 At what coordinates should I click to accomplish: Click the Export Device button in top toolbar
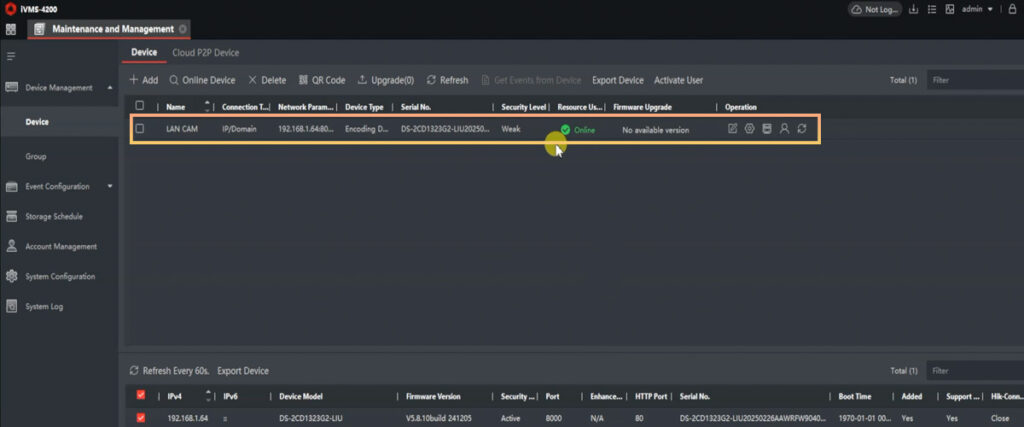click(x=617, y=80)
